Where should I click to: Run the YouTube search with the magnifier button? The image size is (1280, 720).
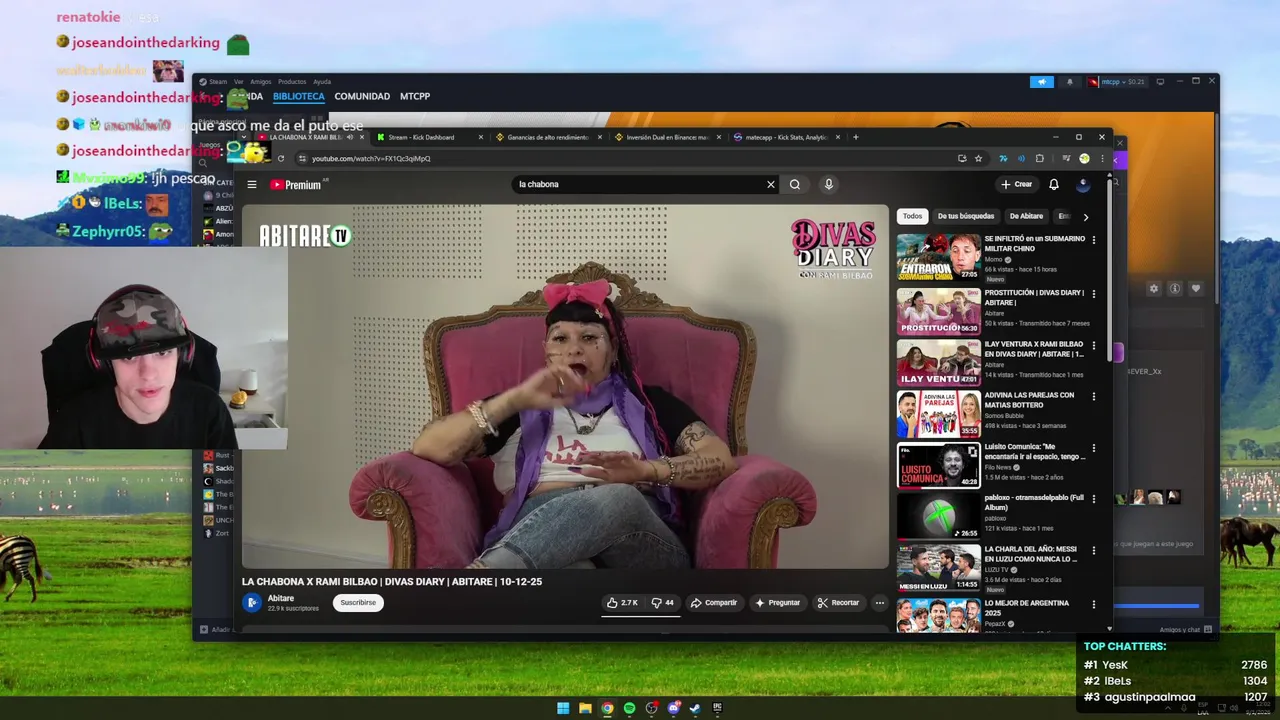[795, 184]
